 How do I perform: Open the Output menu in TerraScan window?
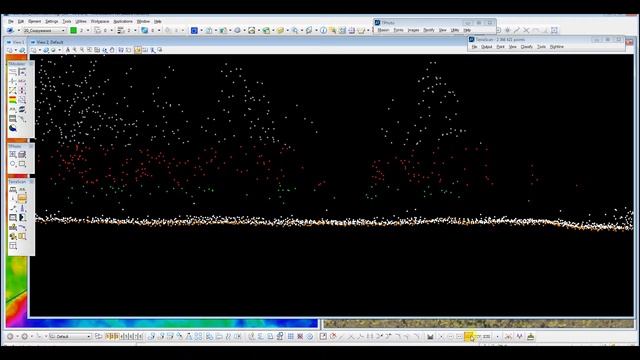click(x=487, y=47)
